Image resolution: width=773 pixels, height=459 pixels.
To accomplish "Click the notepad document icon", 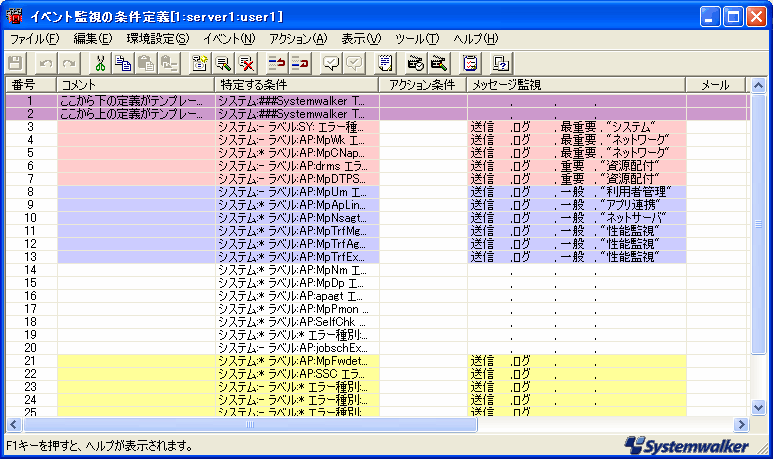I will (385, 63).
